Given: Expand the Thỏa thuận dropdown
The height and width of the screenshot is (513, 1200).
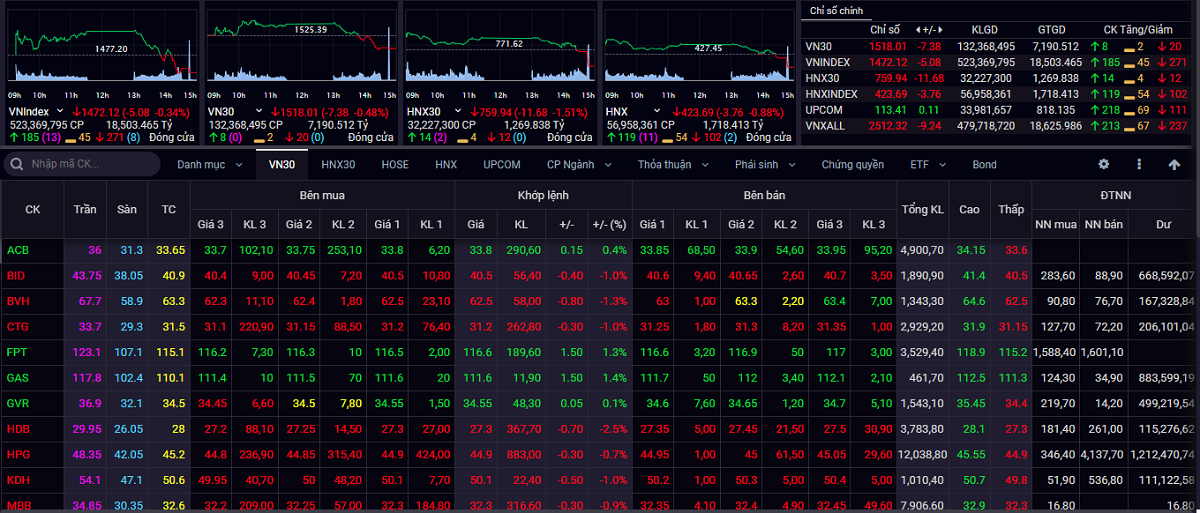Looking at the screenshot, I should coord(671,164).
